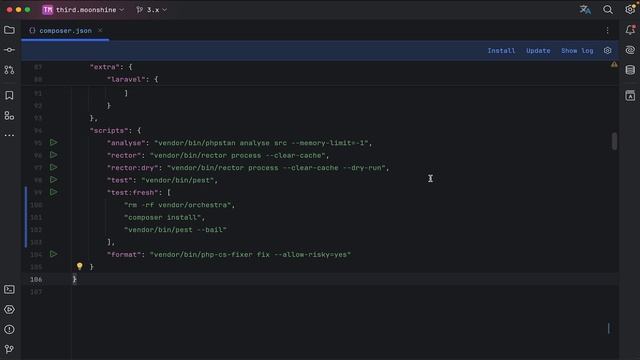Click the yellow lightbulb quick-fix icon
Image resolution: width=640 pixels, height=360 pixels.
[x=80, y=266]
